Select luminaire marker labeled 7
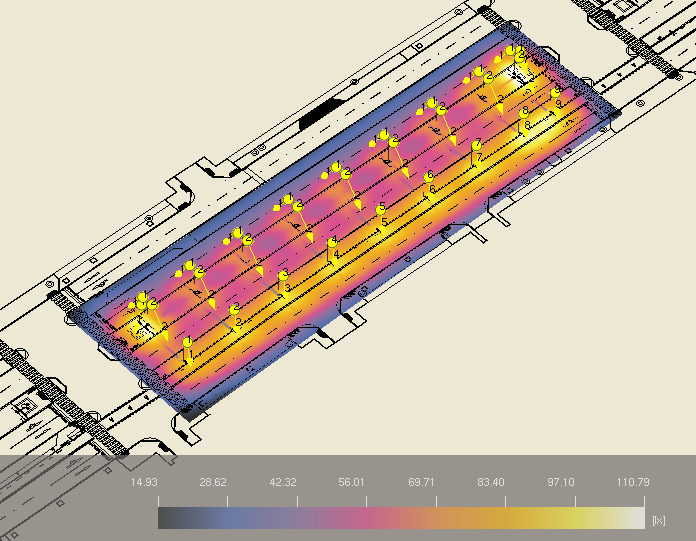The image size is (696, 541). (477, 145)
